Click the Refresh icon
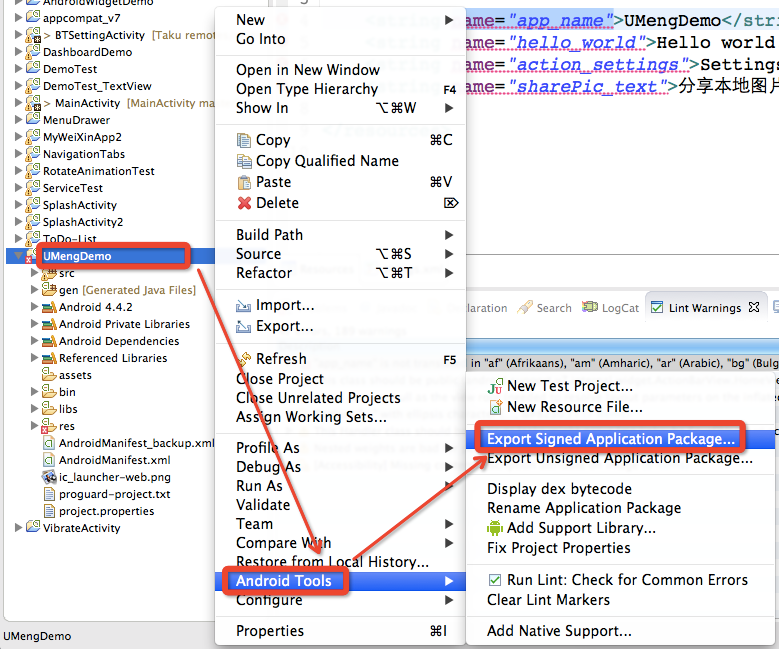This screenshot has height=649, width=779. (245, 359)
